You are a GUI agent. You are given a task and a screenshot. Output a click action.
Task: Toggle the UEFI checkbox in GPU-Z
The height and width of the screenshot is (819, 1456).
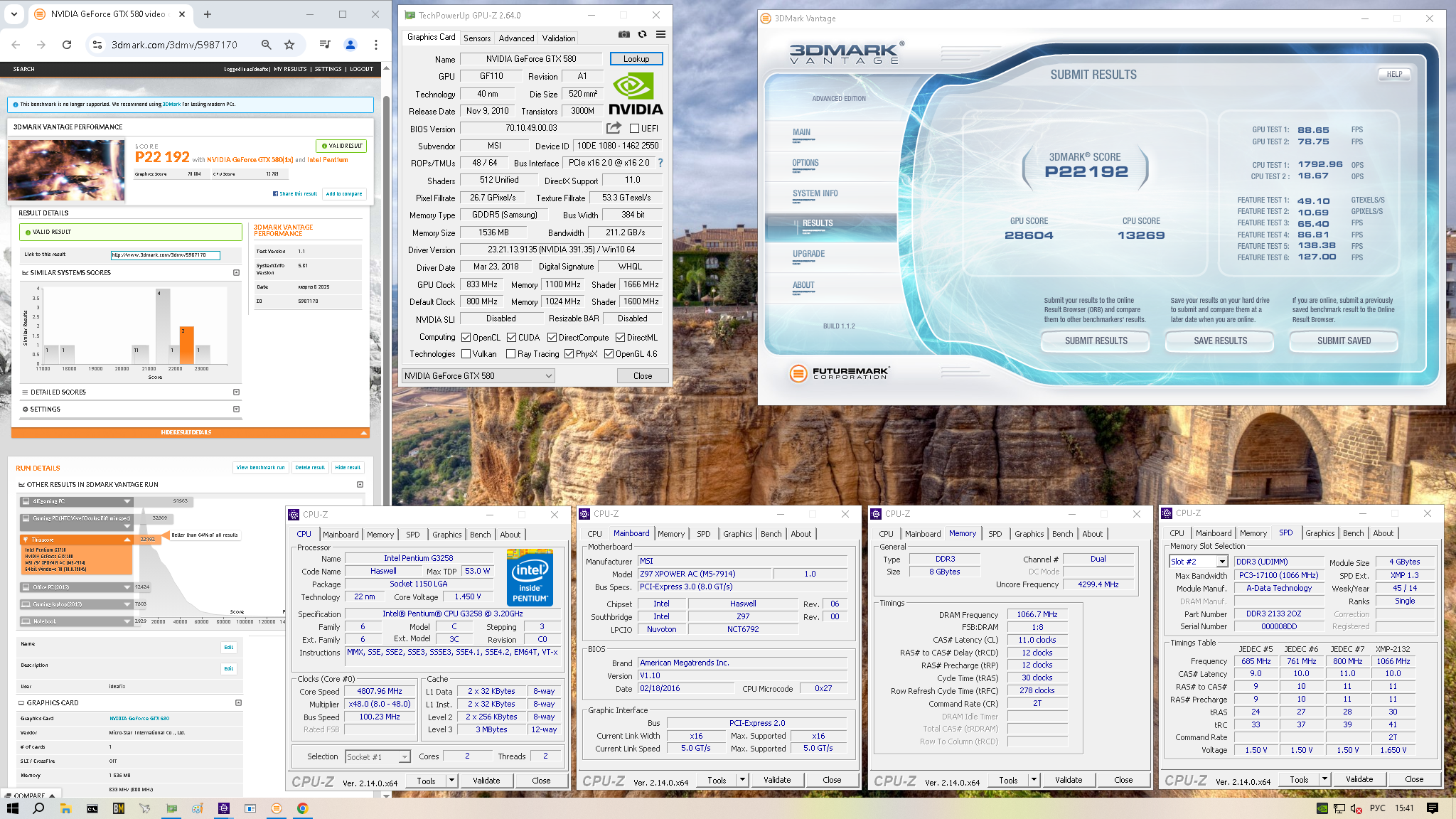click(x=634, y=129)
